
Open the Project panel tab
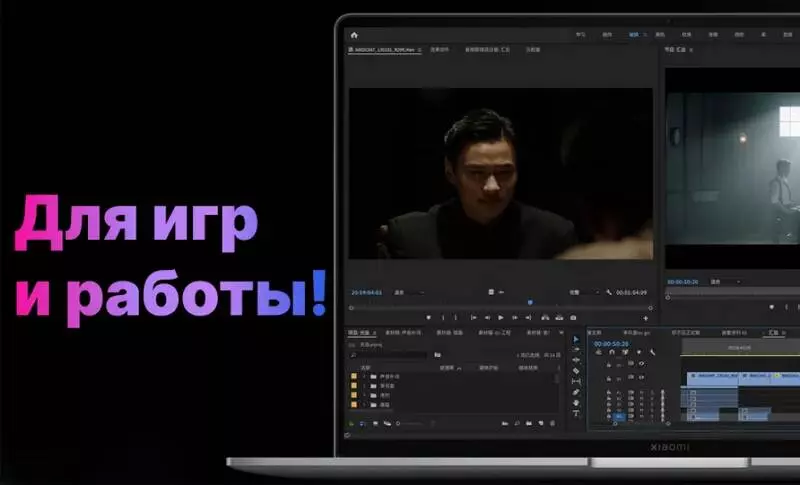click(362, 333)
